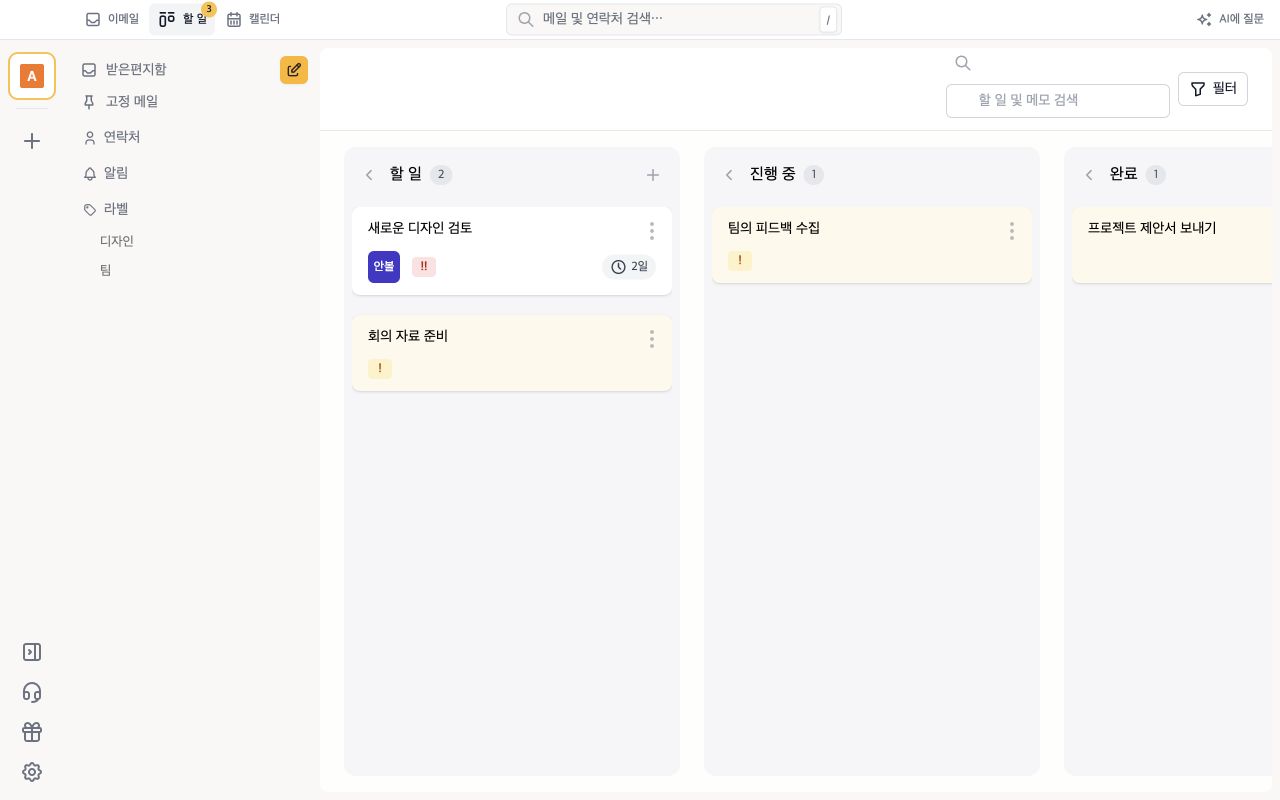Focus the 할 일 및 메모 검색 field

pyautogui.click(x=1058, y=101)
